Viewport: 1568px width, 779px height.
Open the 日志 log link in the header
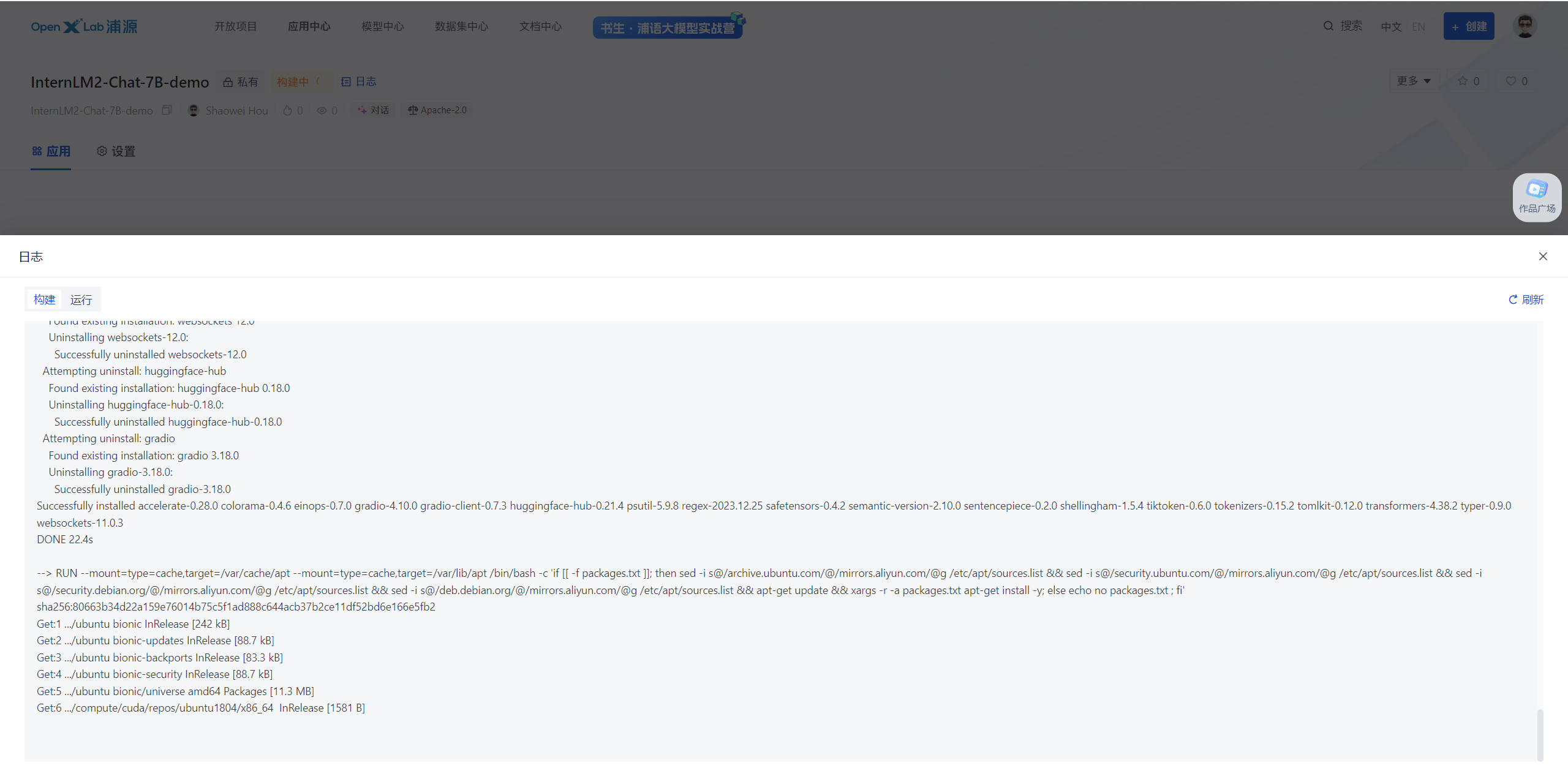(x=359, y=81)
